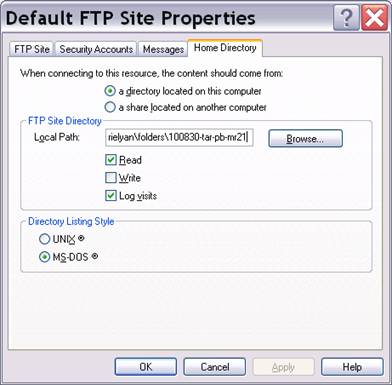Enable the Write permission checkbox
Screen dimensions: 392x385
coord(111,178)
